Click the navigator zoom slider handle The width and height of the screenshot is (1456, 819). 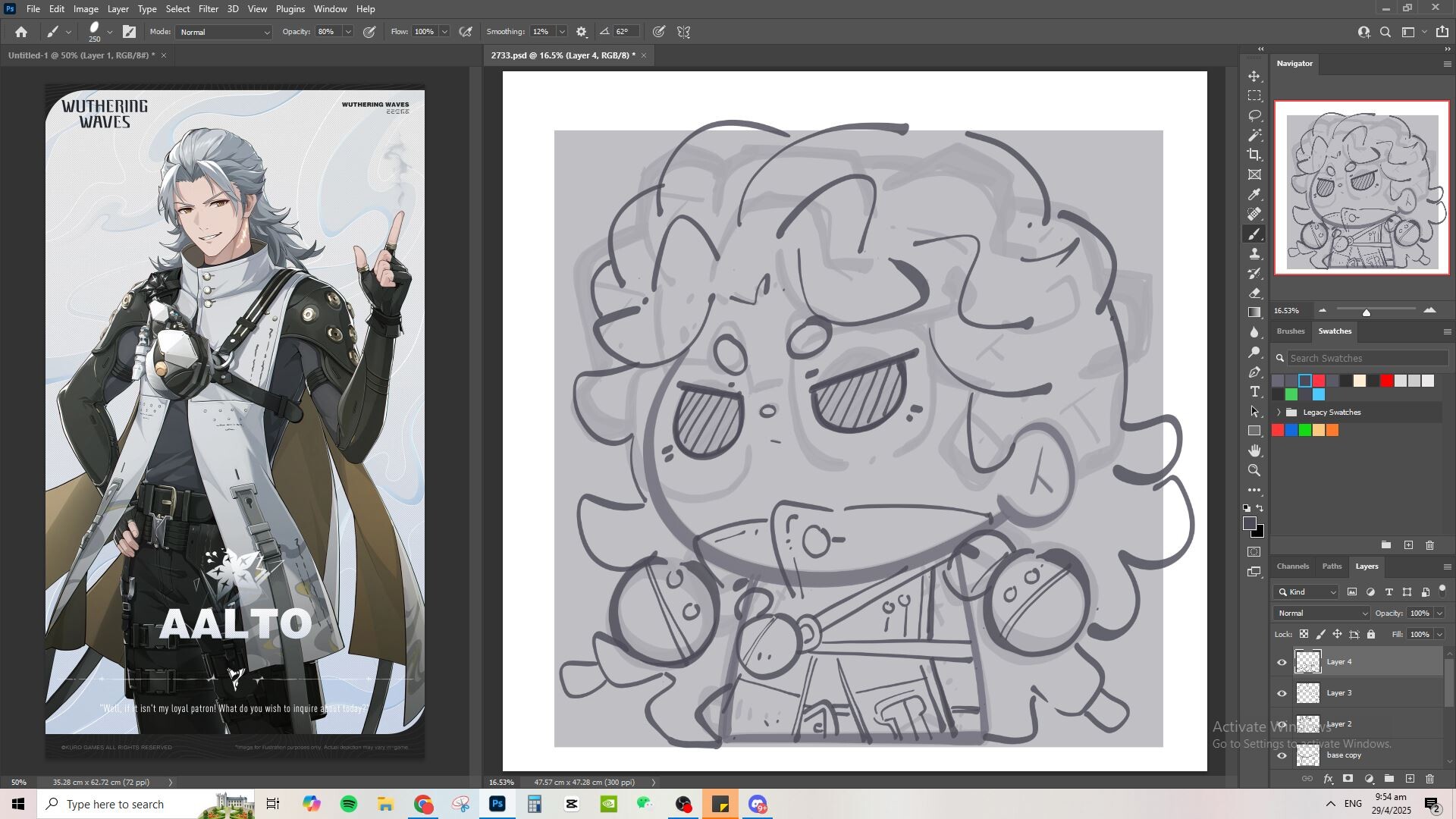click(x=1367, y=312)
